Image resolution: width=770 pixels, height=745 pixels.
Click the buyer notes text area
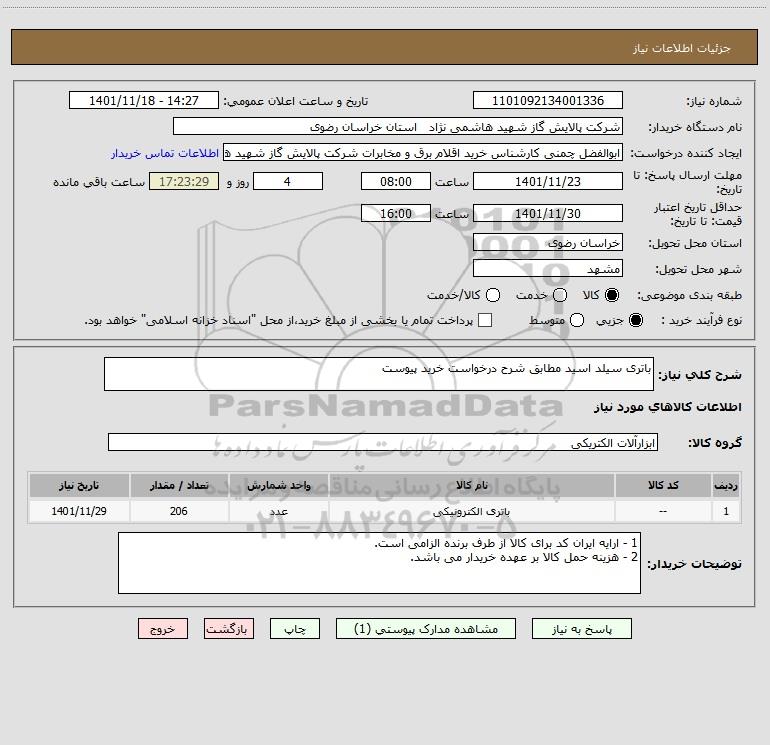(x=379, y=563)
